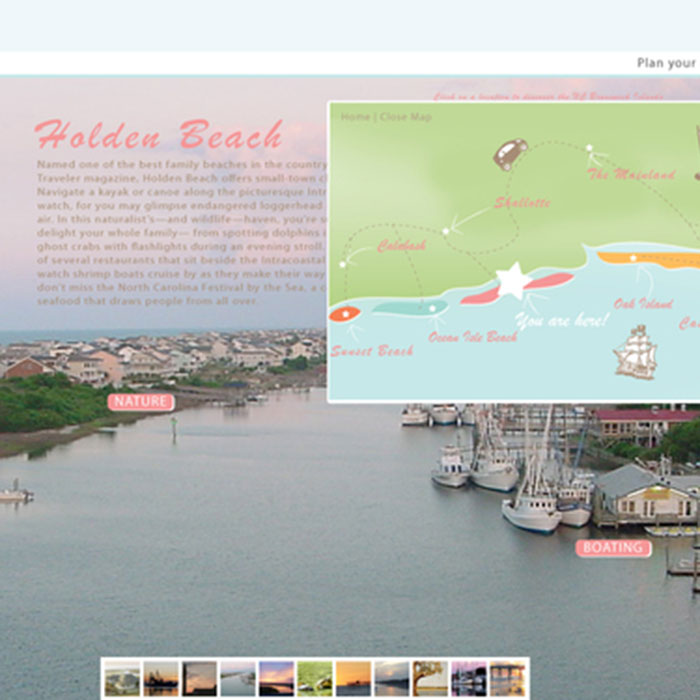Click the white star marking Holden Beach
Image resolution: width=700 pixels, height=700 pixels.
[513, 281]
